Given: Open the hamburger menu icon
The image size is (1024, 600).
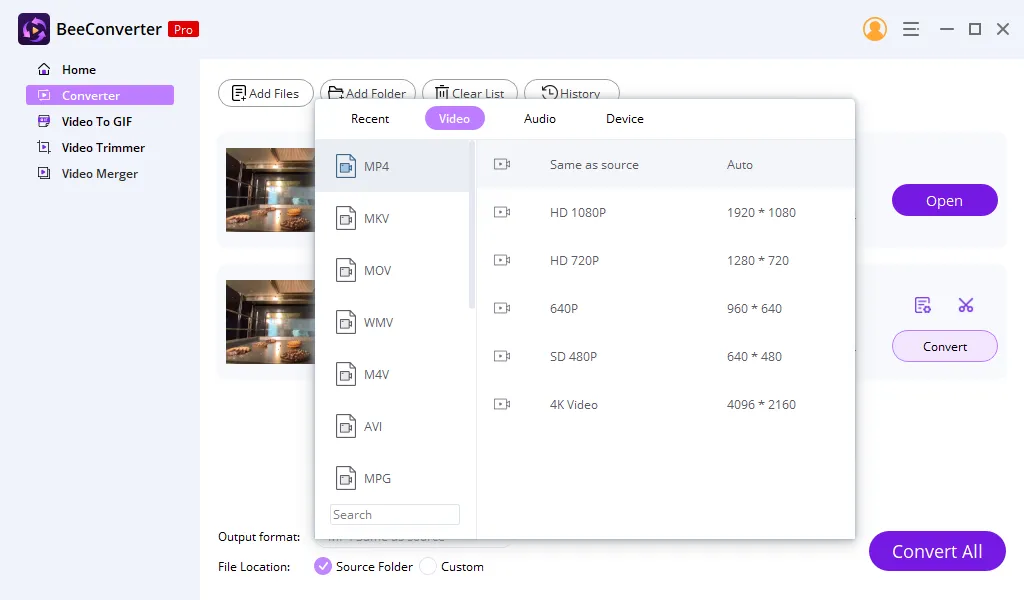Looking at the screenshot, I should [911, 29].
